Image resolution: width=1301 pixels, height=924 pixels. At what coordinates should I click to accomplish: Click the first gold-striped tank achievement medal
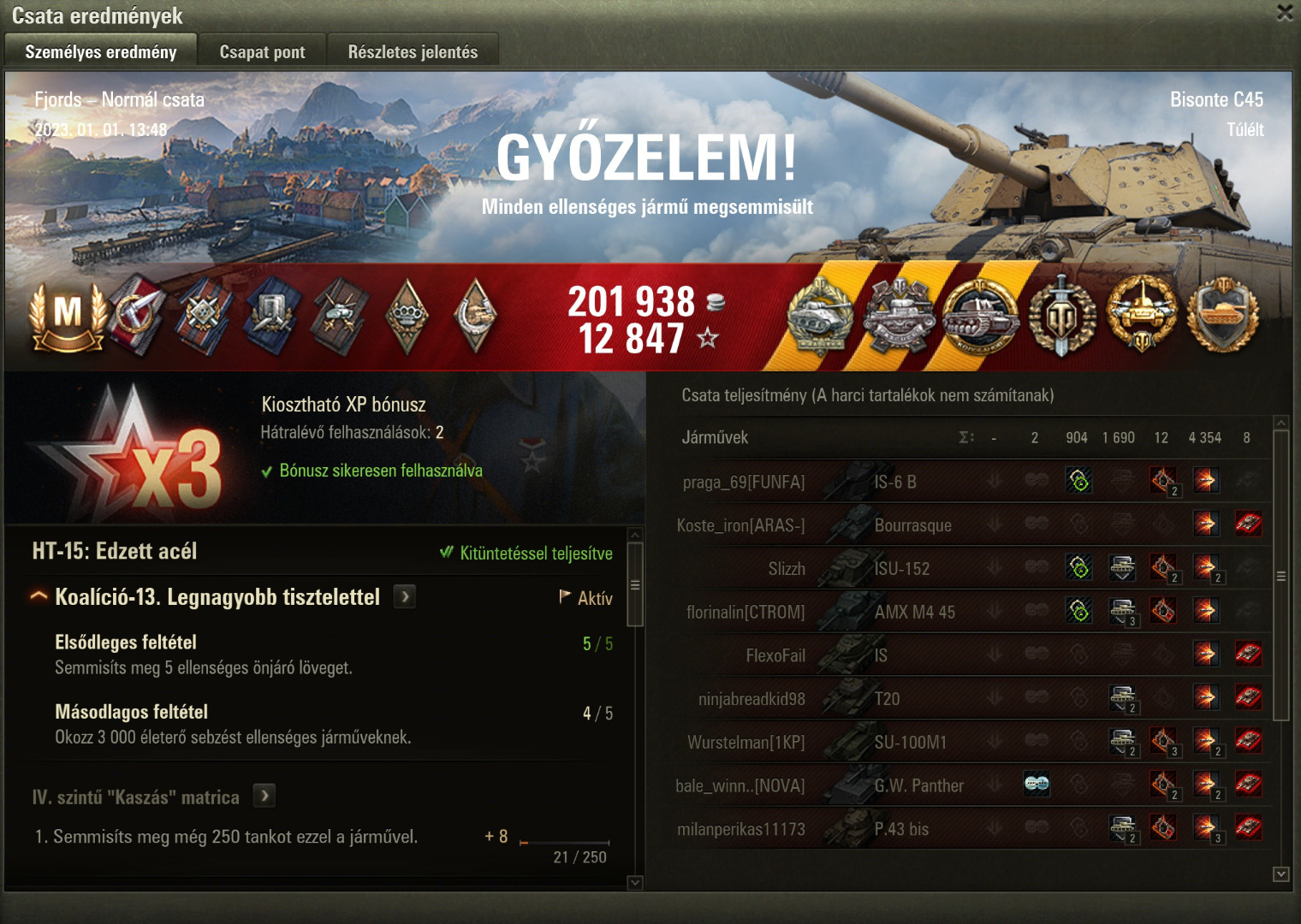[821, 318]
